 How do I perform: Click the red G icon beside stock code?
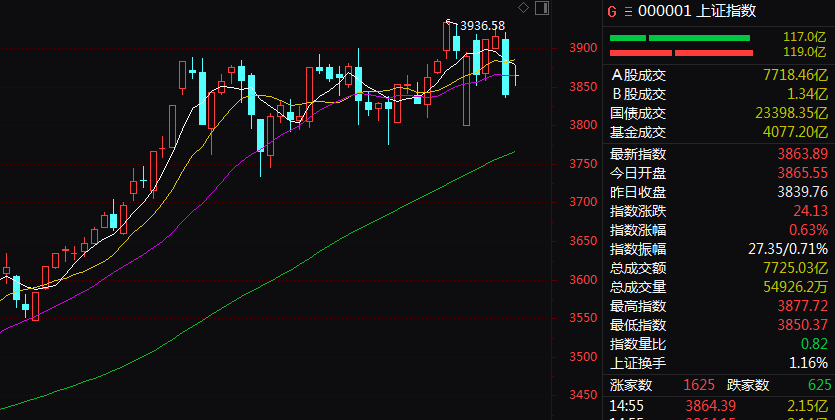click(x=612, y=11)
